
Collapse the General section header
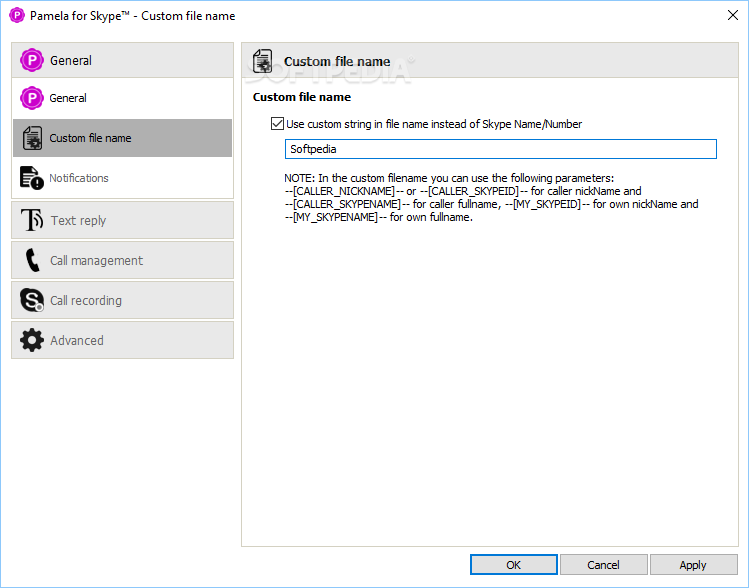pyautogui.click(x=123, y=60)
